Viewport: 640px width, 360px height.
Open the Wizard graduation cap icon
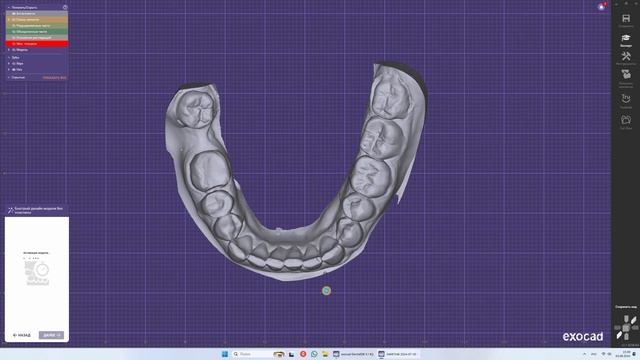tap(626, 38)
